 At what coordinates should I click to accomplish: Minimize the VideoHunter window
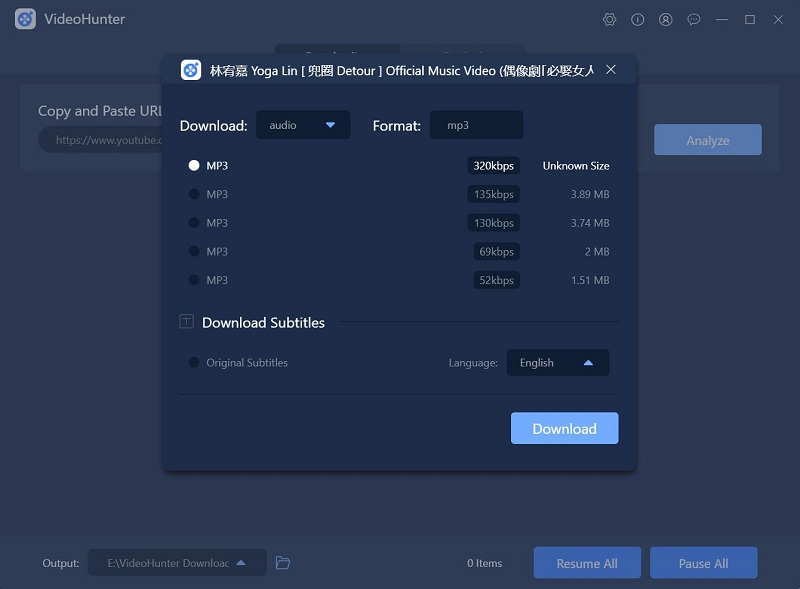pos(721,19)
